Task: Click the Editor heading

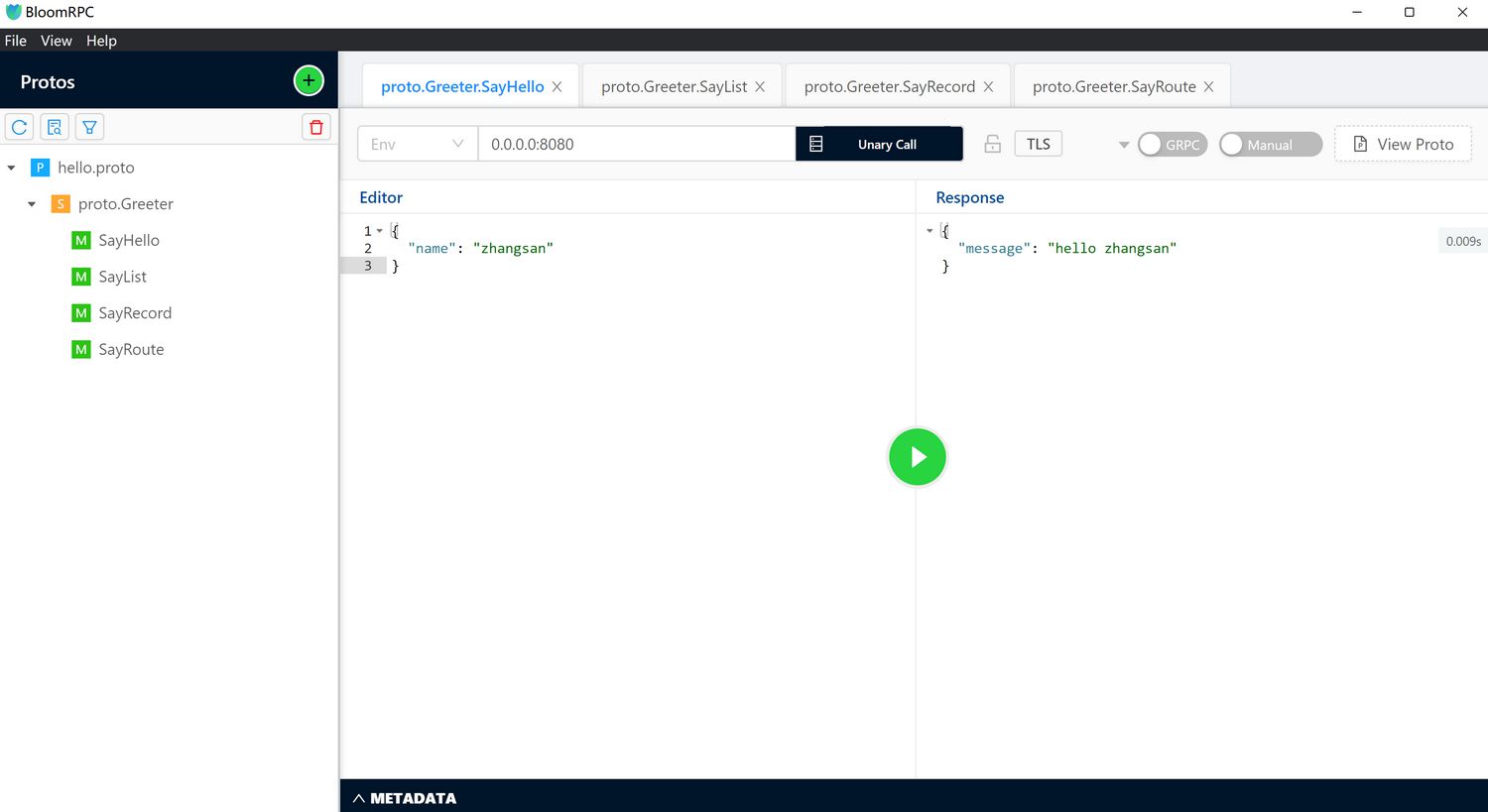Action: click(381, 197)
